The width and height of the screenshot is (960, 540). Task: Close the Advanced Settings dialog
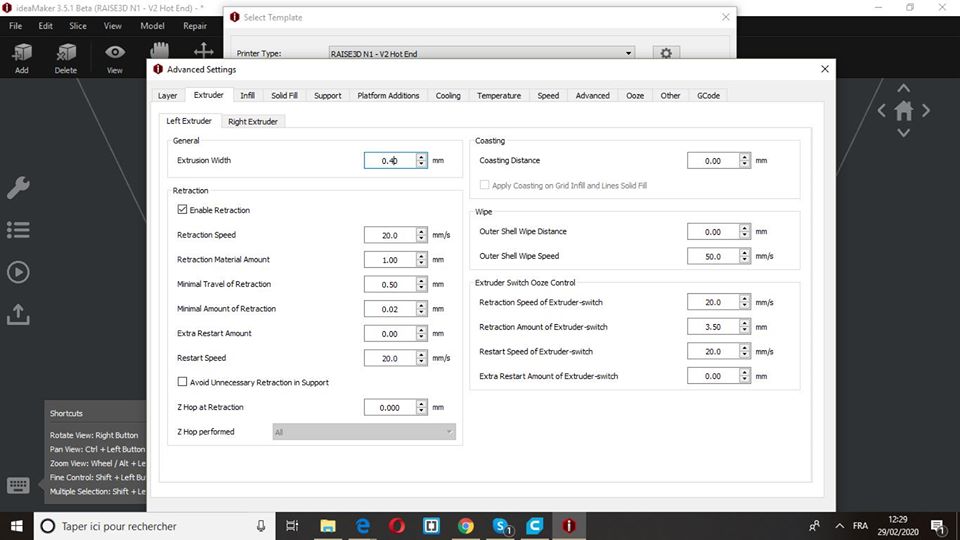[x=825, y=69]
